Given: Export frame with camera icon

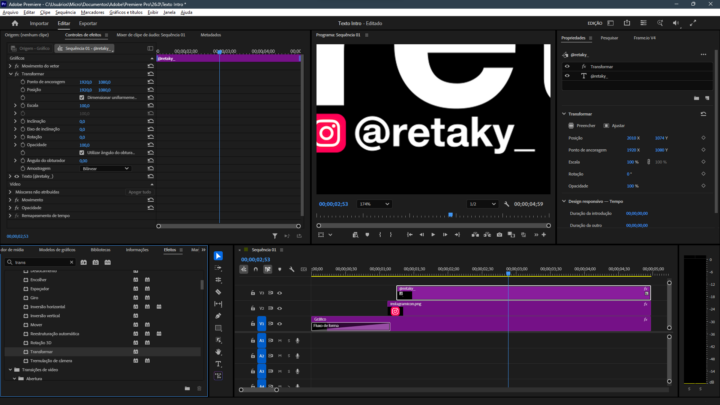Looking at the screenshot, I should tap(499, 235).
